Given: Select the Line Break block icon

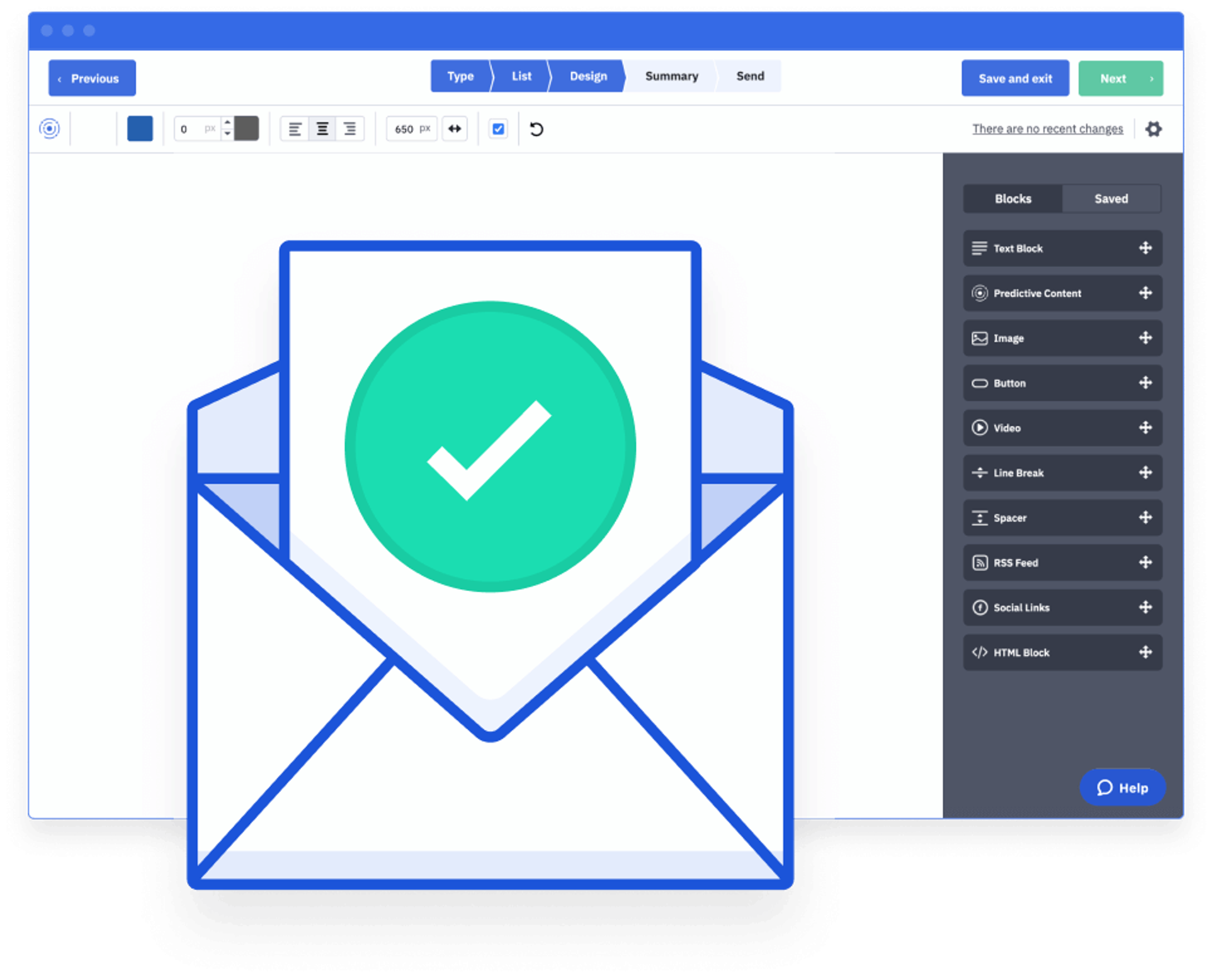Looking at the screenshot, I should point(980,473).
